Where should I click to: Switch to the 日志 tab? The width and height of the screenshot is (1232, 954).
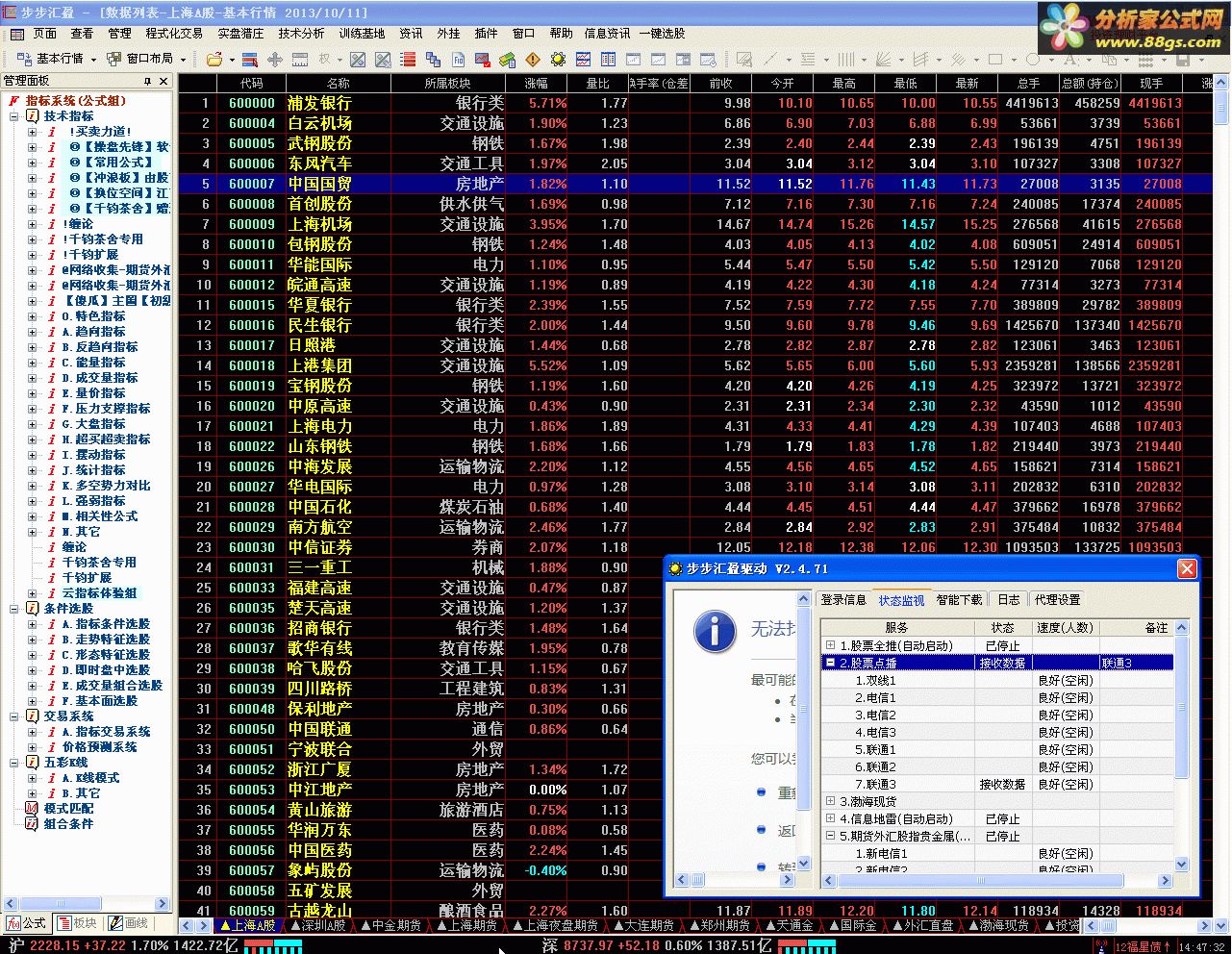pos(1008,599)
